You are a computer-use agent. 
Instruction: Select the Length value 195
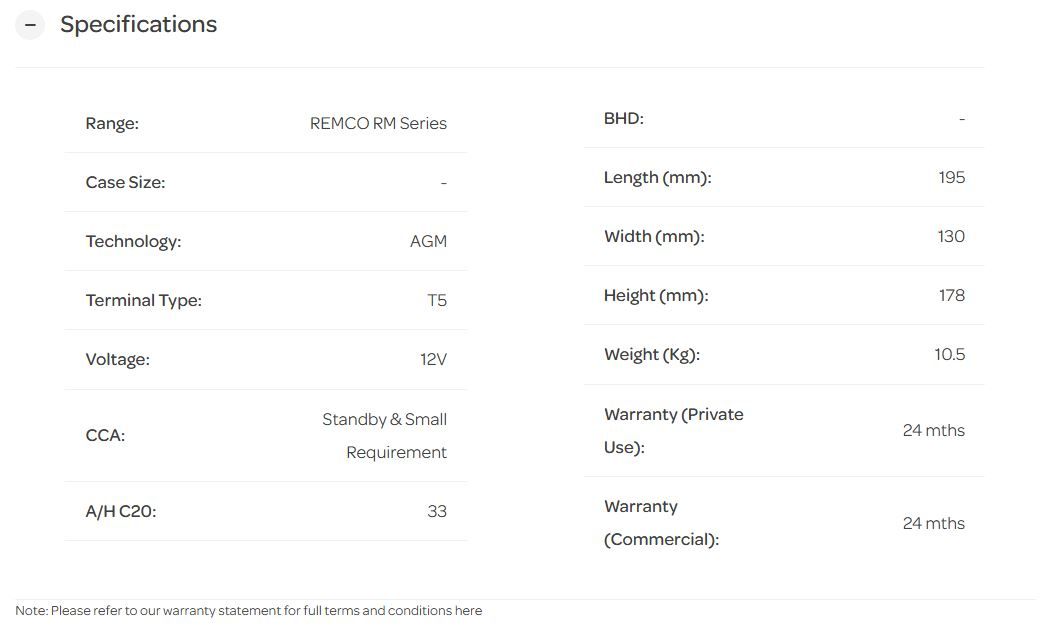click(x=951, y=178)
